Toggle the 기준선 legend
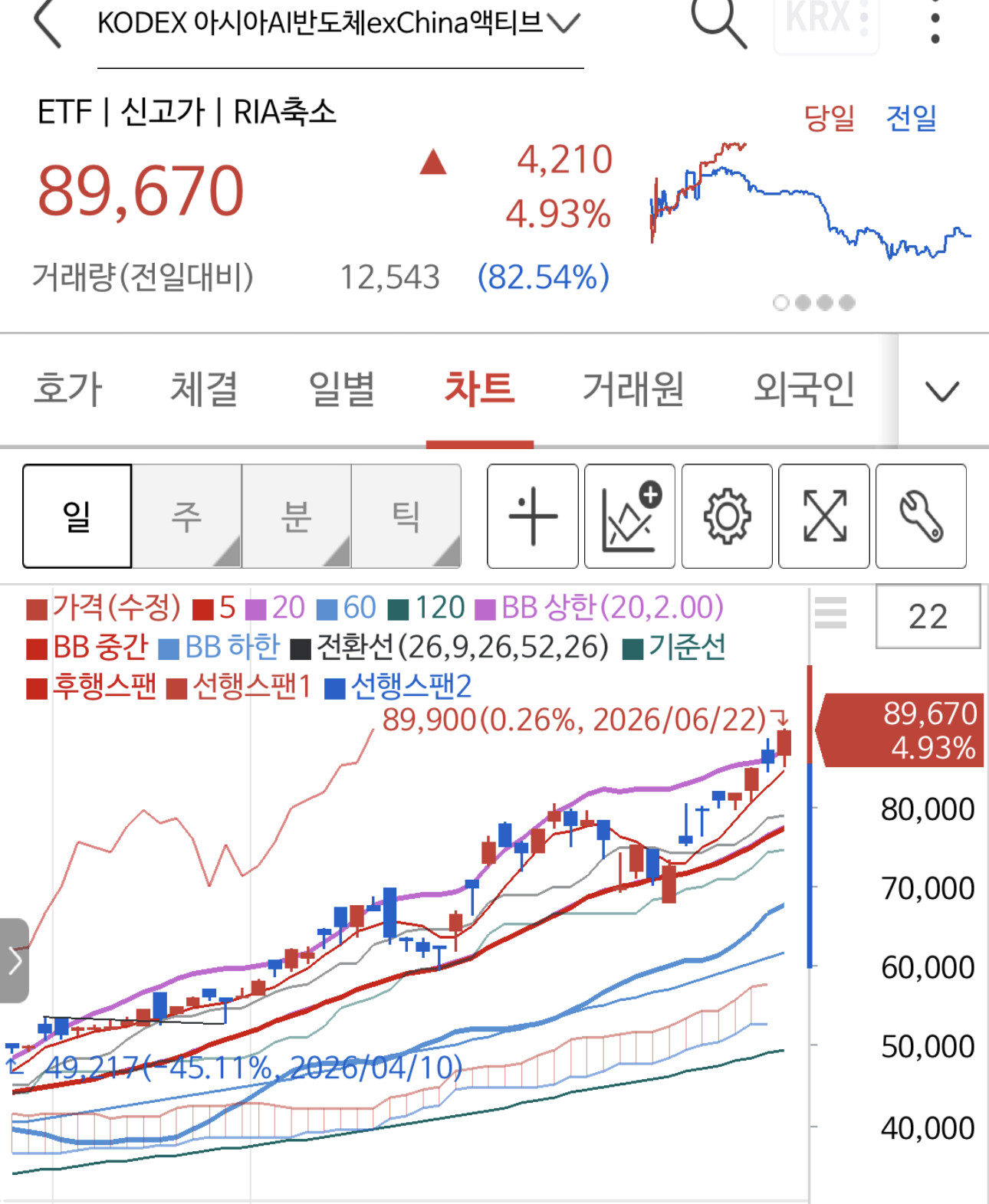Screen dimensions: 989x1204 pyautogui.click(x=675, y=648)
